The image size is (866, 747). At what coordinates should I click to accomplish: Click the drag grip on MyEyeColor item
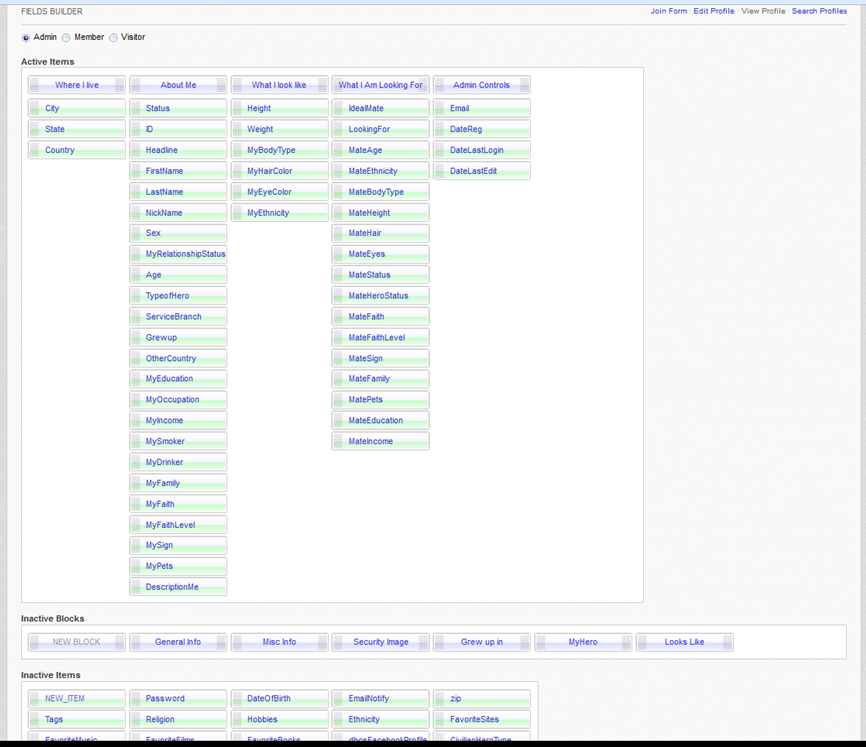coord(238,192)
